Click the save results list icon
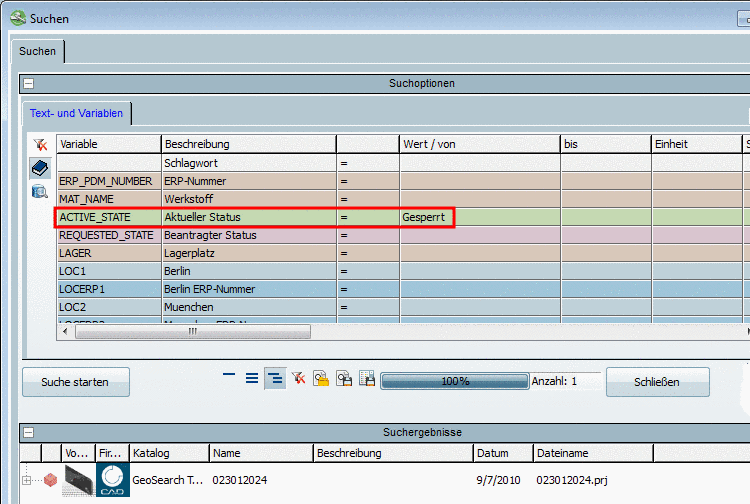The image size is (750, 504). [367, 379]
